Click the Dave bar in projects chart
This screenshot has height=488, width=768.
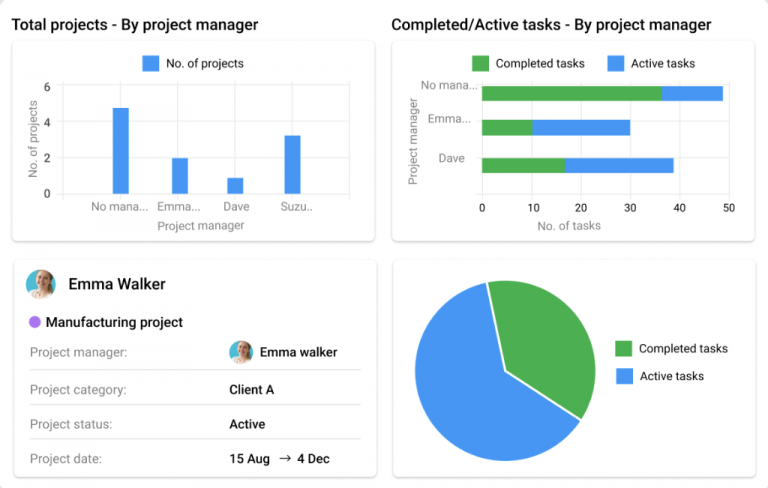click(x=236, y=185)
